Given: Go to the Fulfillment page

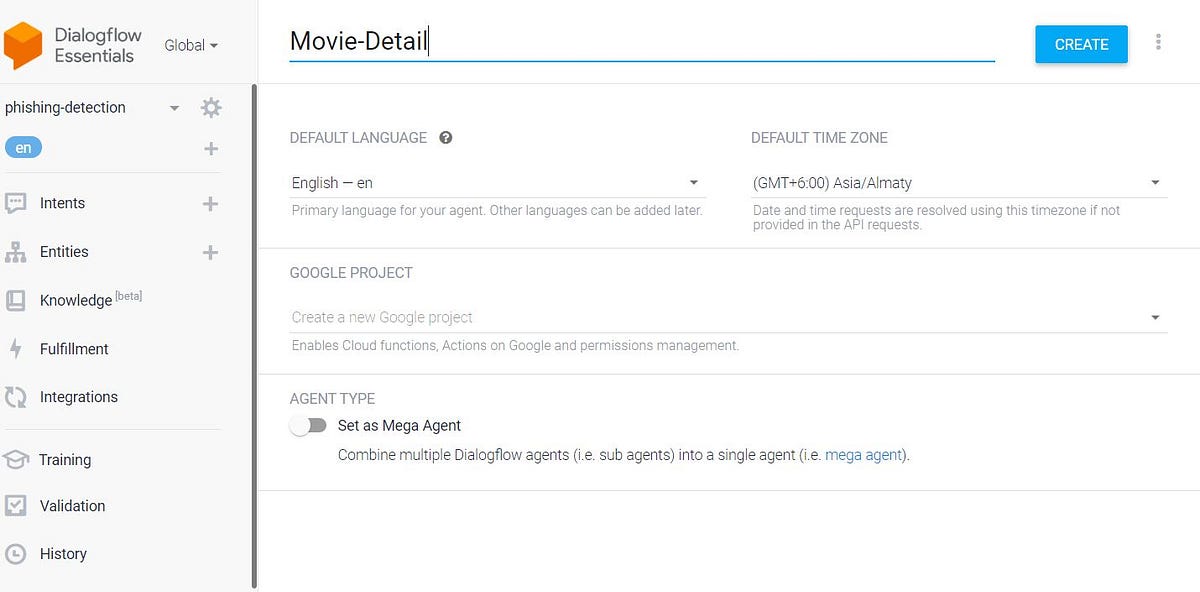Looking at the screenshot, I should (x=73, y=348).
